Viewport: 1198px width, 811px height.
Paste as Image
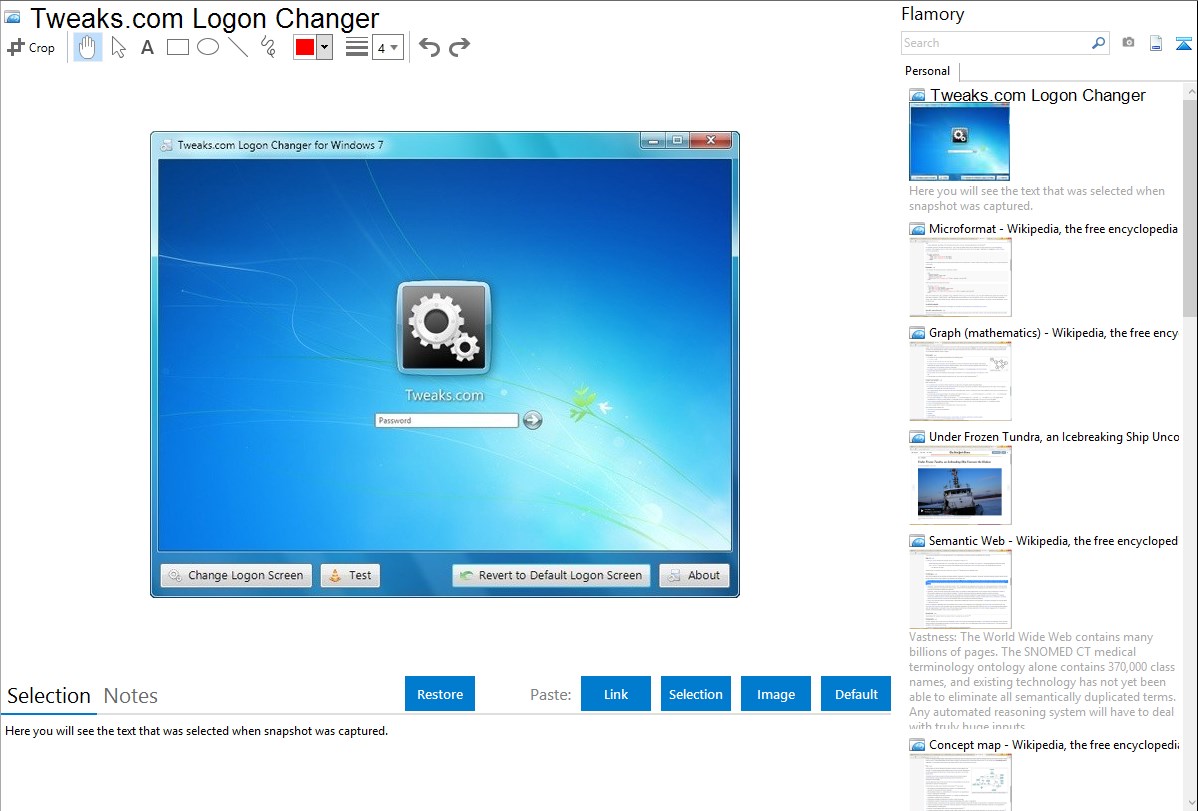point(776,694)
